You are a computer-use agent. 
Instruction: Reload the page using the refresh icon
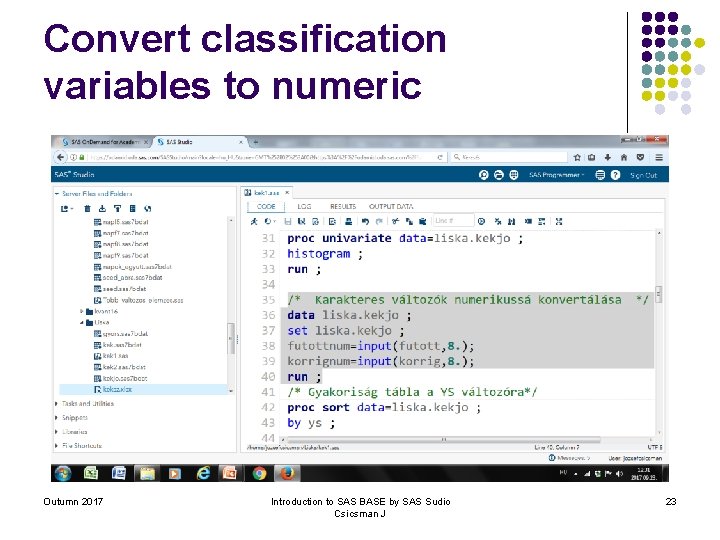pyautogui.click(x=440, y=157)
